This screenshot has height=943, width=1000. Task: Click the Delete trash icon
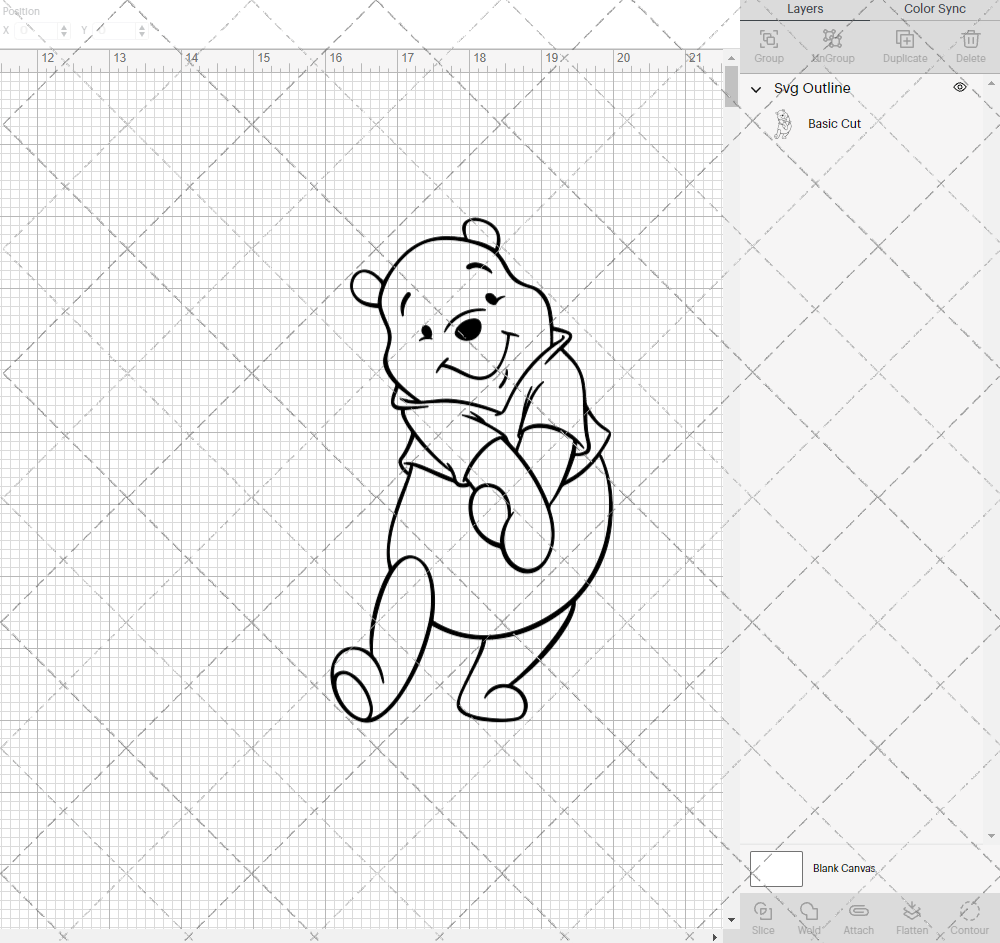tap(970, 39)
